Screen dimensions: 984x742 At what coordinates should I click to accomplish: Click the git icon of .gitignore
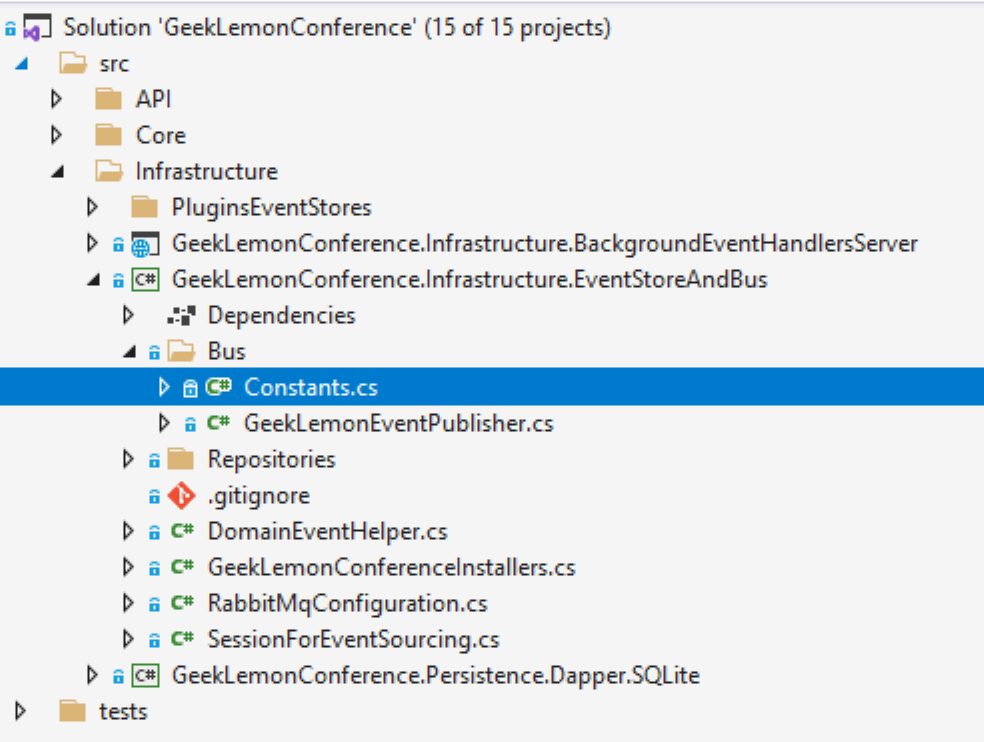tap(181, 495)
